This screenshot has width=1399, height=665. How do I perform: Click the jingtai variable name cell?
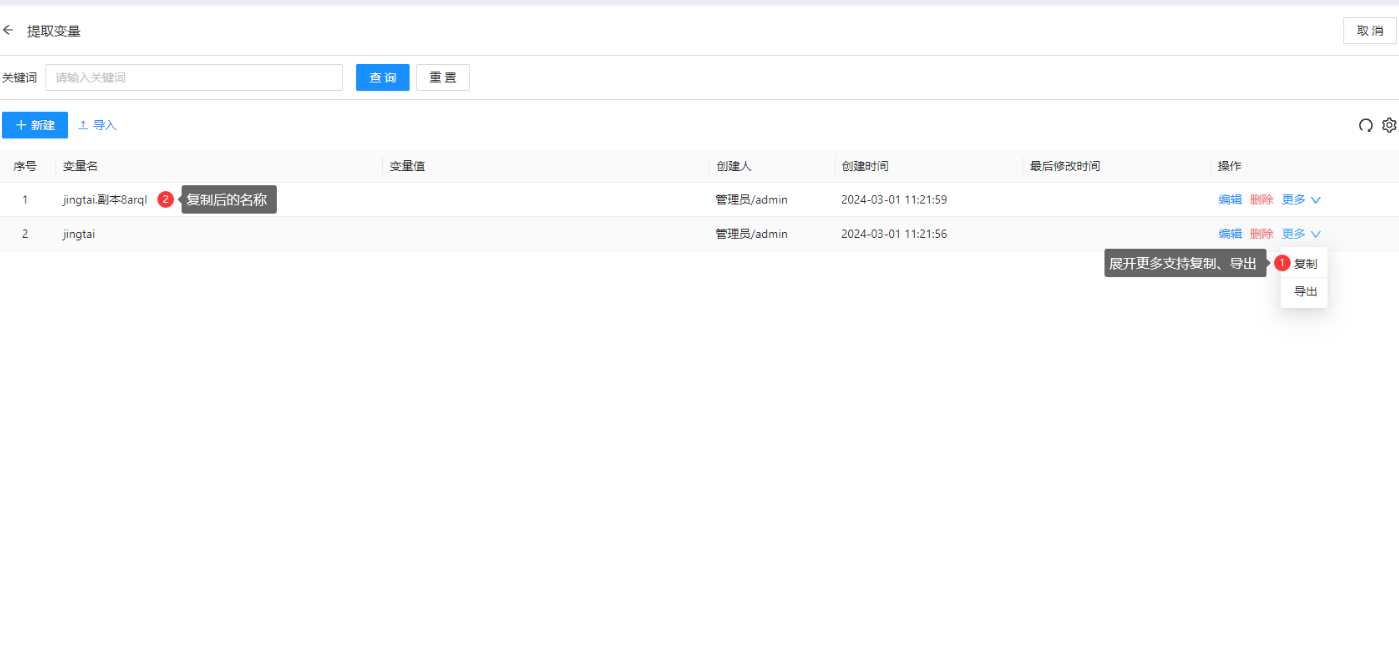coord(79,234)
